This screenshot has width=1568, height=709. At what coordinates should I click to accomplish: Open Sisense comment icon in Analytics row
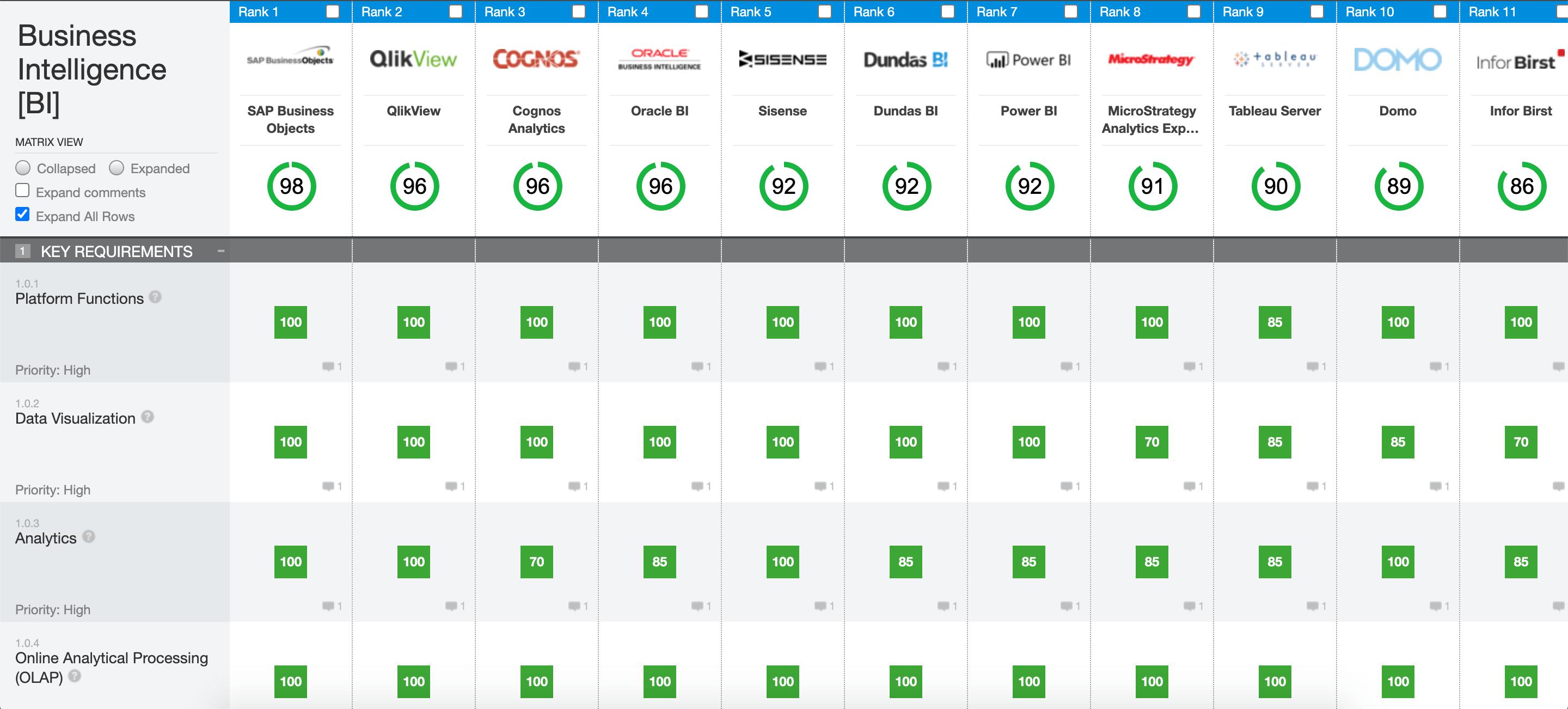click(x=820, y=606)
